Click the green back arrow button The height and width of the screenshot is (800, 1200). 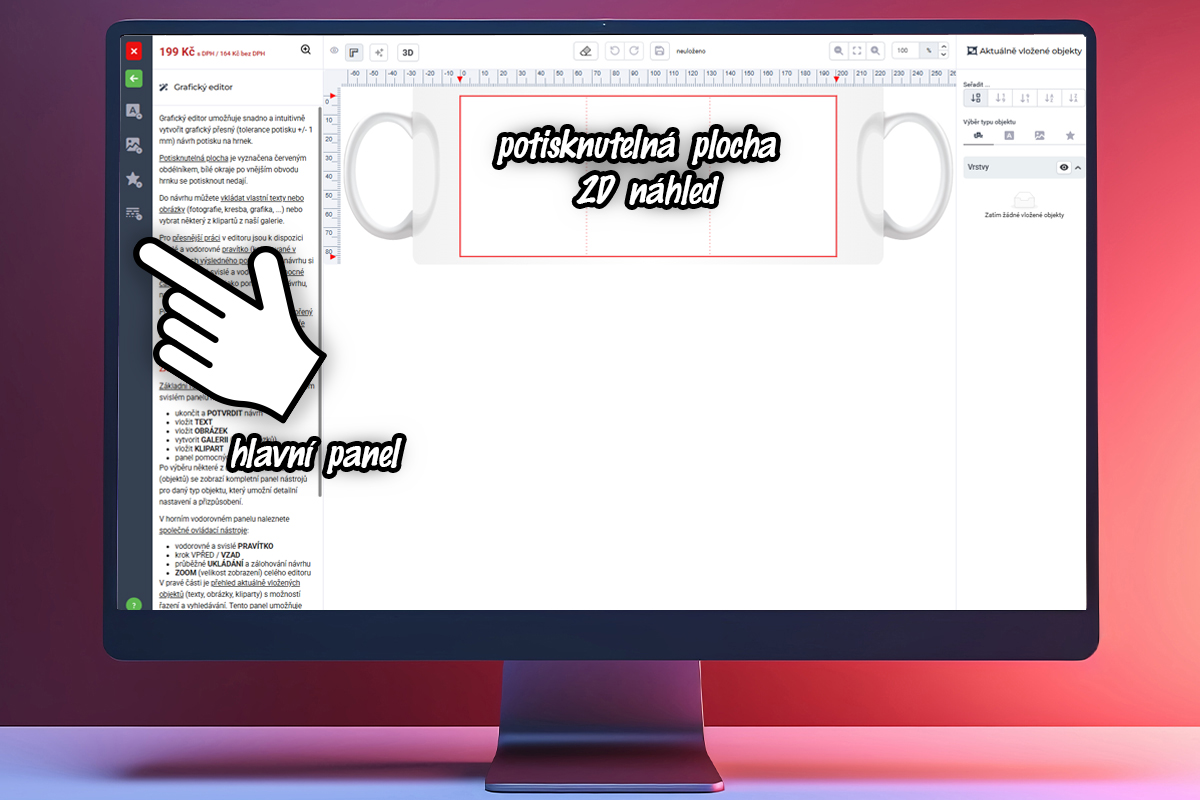pos(134,79)
